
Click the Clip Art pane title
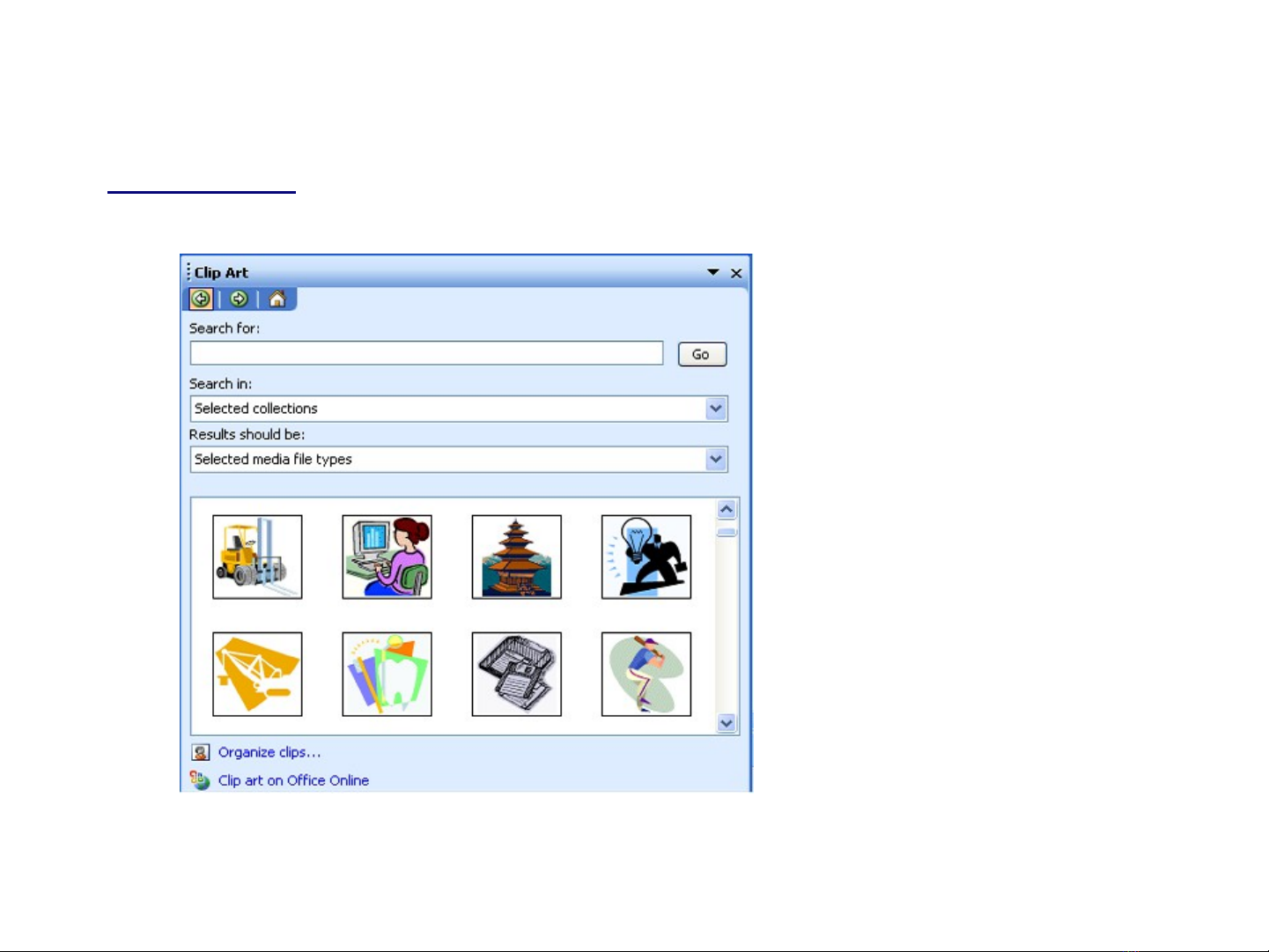pyautogui.click(x=221, y=273)
